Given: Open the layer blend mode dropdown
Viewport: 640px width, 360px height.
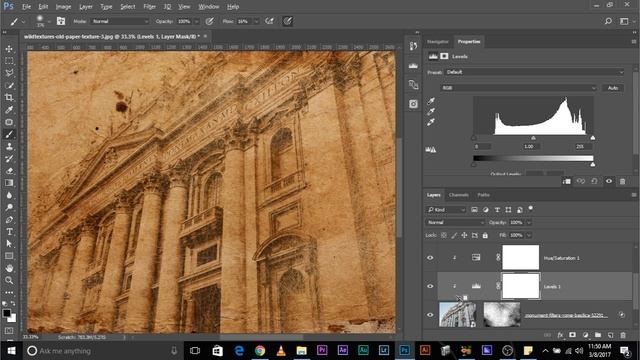Looking at the screenshot, I should (x=455, y=222).
